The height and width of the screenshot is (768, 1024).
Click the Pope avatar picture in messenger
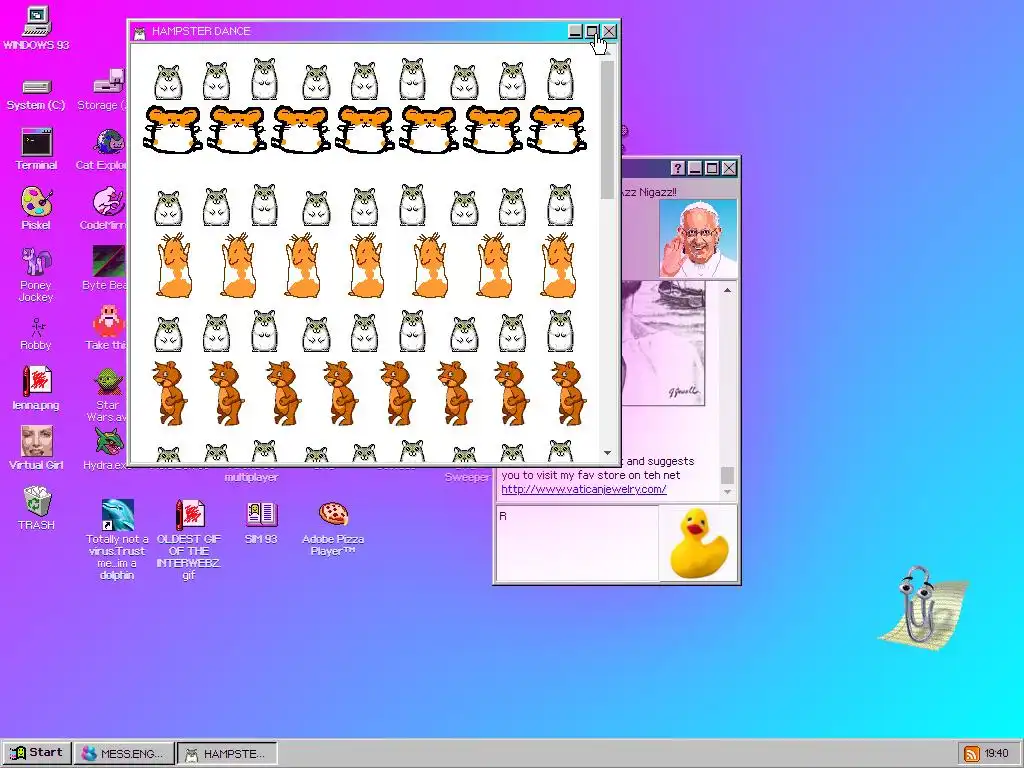(x=698, y=238)
